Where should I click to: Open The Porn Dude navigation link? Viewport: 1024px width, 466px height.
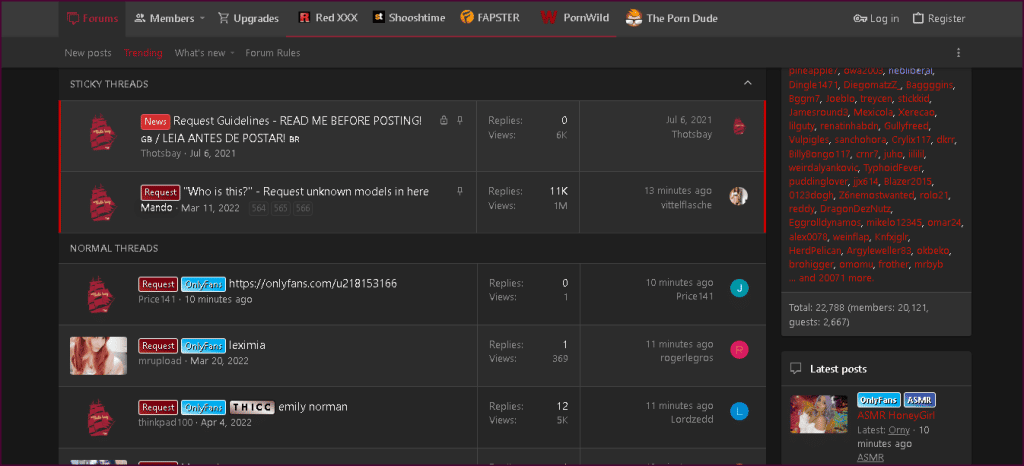coord(671,18)
